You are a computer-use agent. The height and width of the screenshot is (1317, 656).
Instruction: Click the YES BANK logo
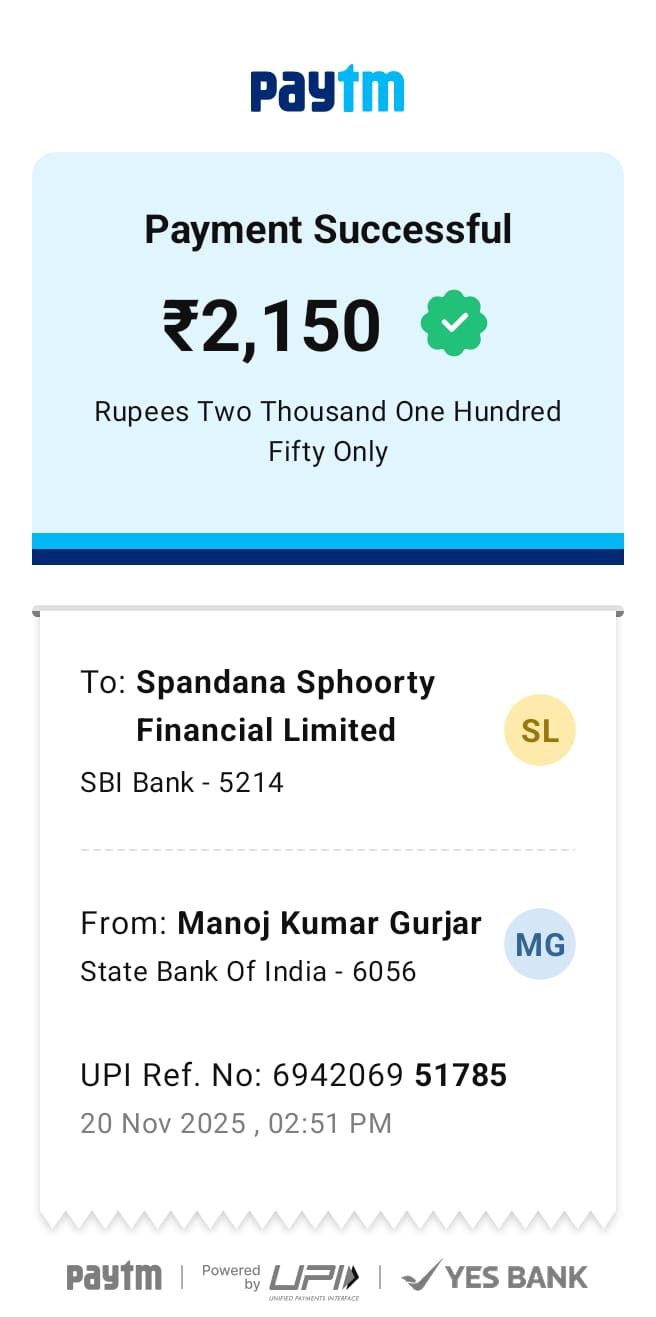click(x=516, y=1277)
